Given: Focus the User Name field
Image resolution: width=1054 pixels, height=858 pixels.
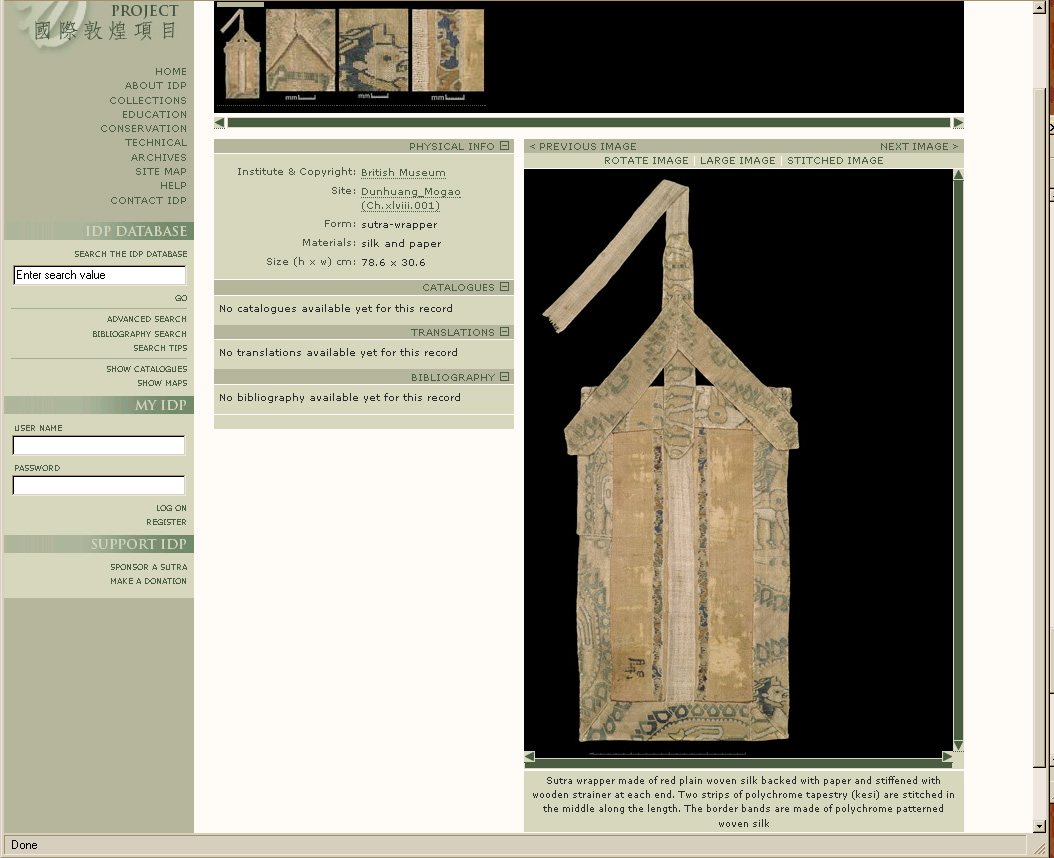Looking at the screenshot, I should 99,445.
